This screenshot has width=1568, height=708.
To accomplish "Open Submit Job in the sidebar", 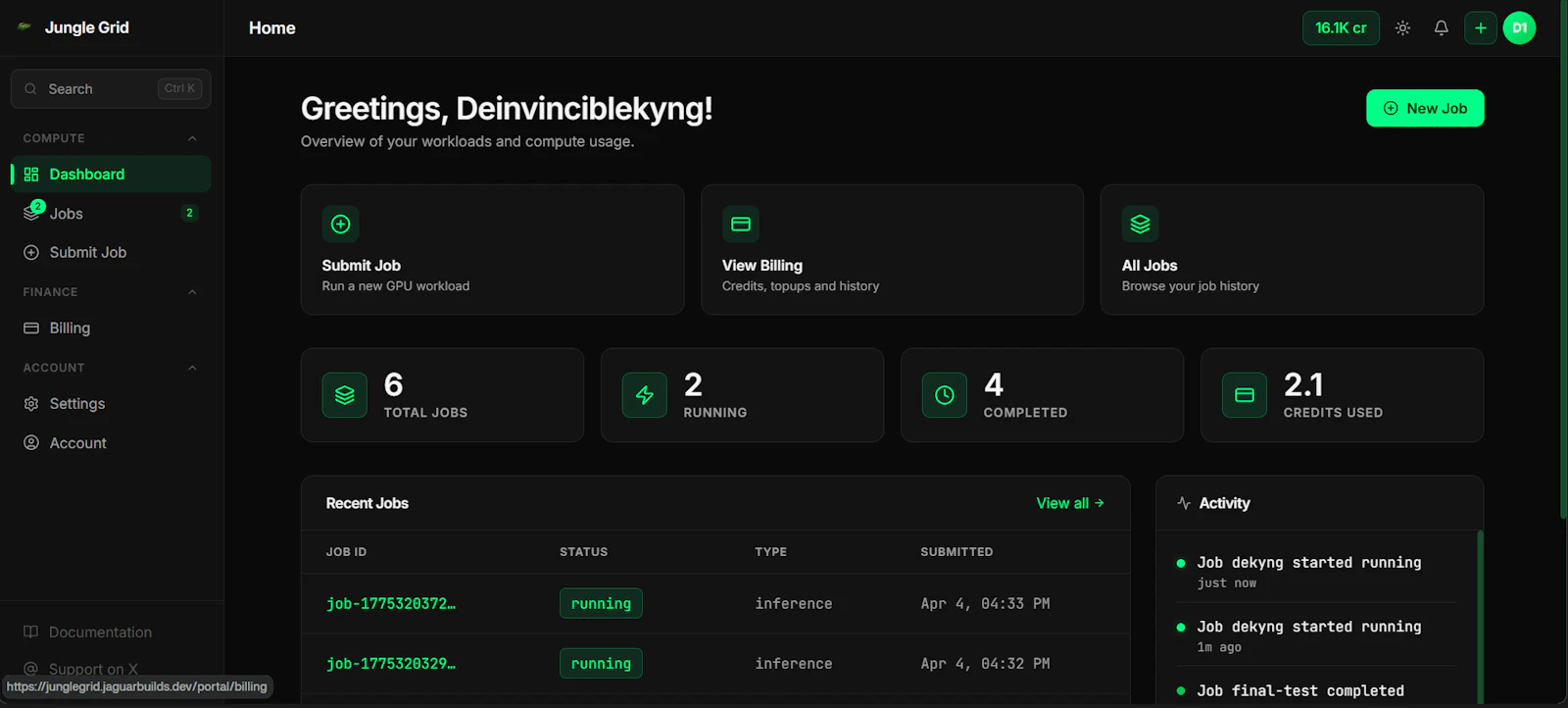I will [x=111, y=252].
